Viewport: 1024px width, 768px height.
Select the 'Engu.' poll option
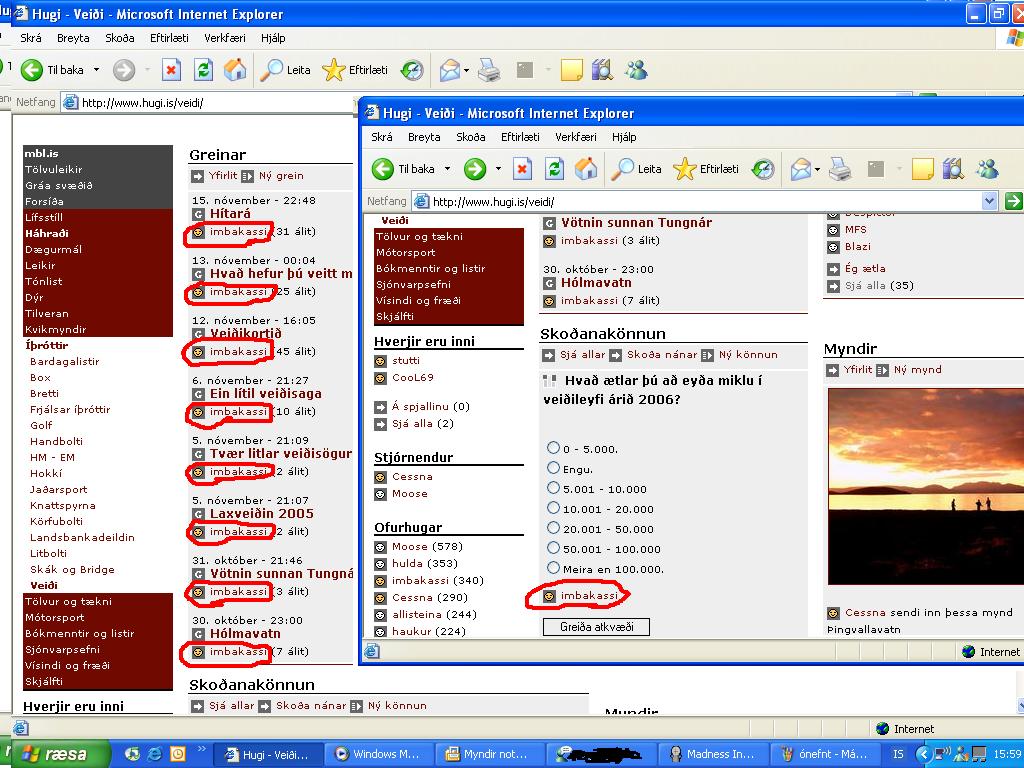point(553,468)
